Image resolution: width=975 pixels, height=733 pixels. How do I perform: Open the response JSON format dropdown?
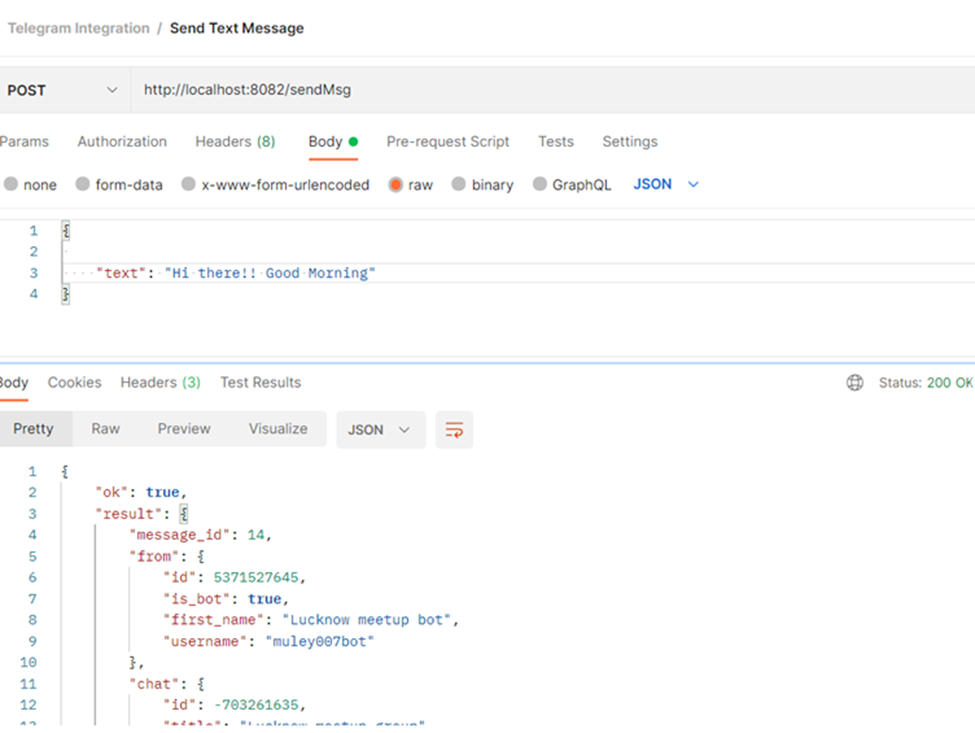(x=380, y=430)
